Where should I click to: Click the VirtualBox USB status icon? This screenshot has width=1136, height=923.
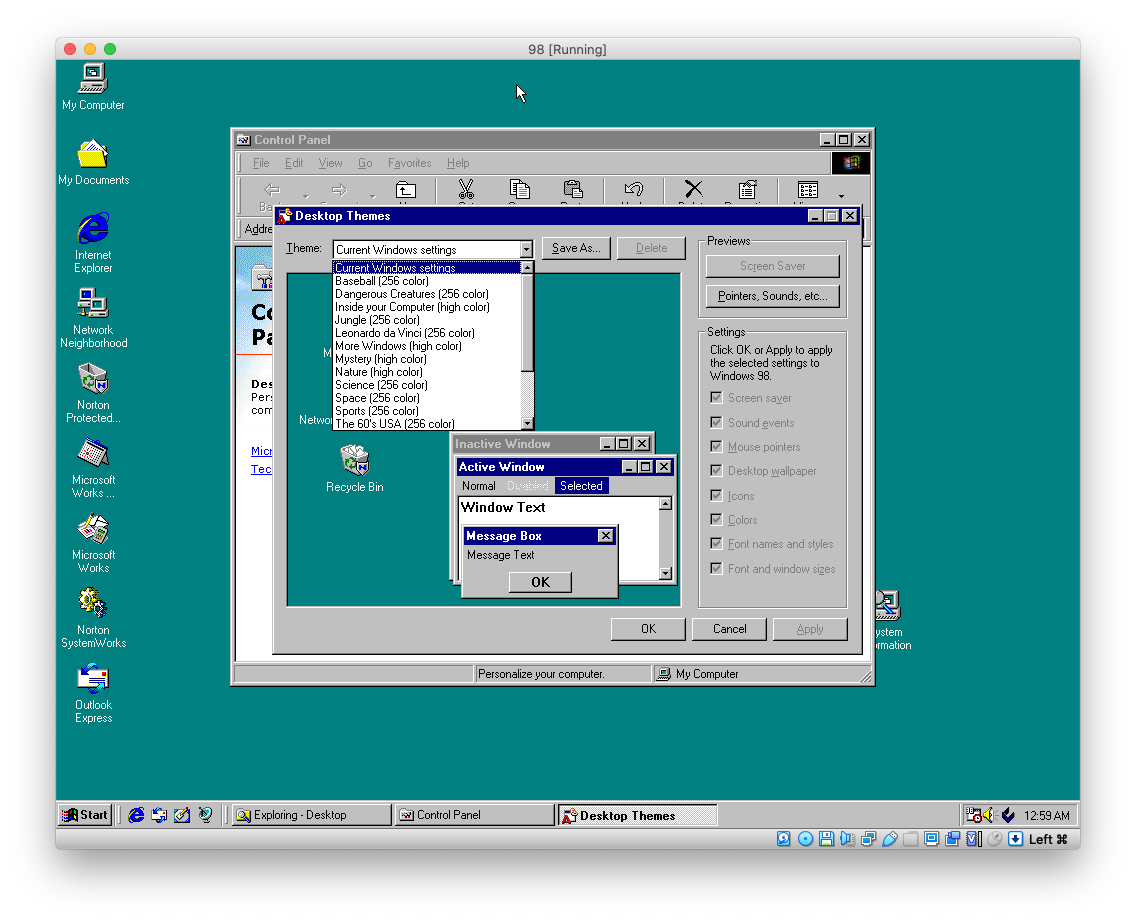click(x=890, y=839)
